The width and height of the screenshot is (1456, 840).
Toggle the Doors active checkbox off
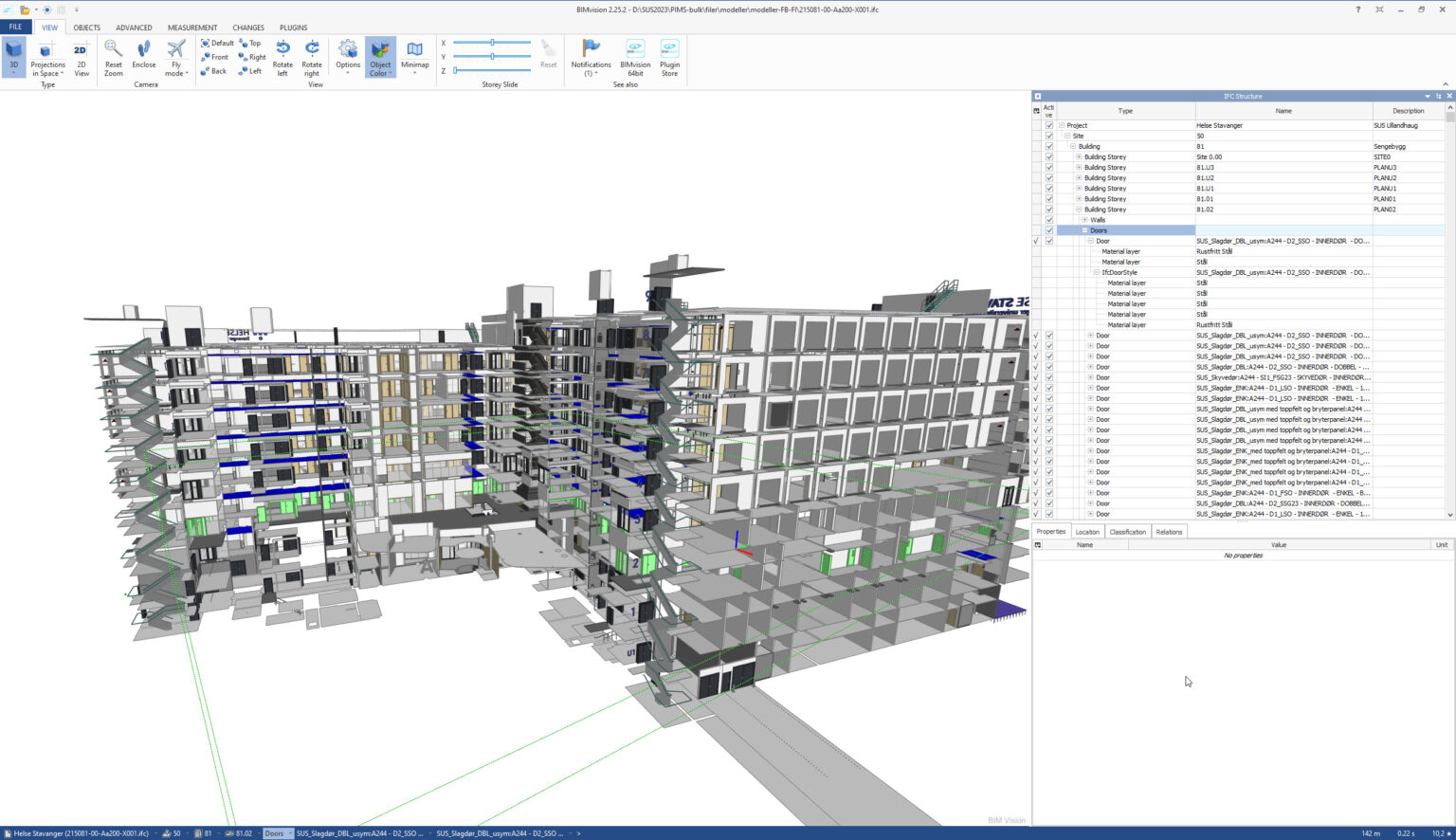point(1049,229)
